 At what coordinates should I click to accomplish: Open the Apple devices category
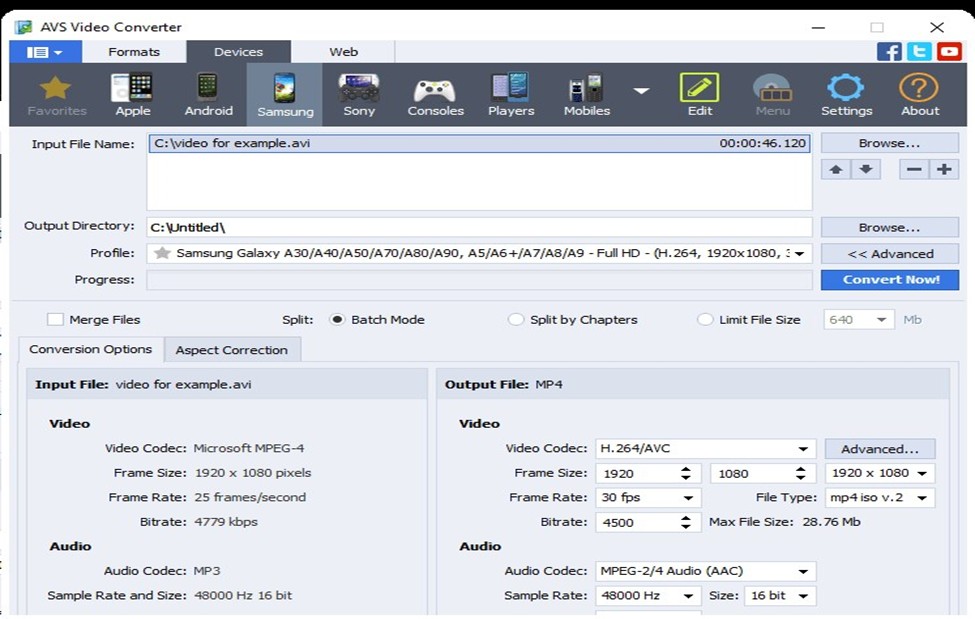[132, 95]
